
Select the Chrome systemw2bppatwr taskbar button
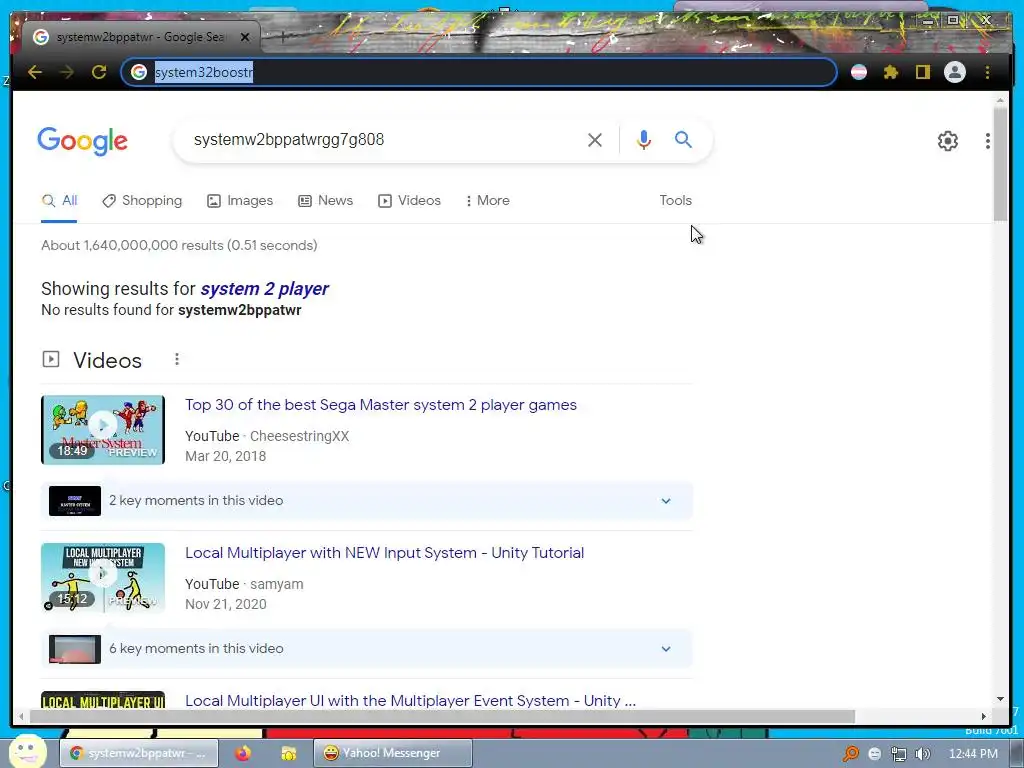tap(139, 753)
